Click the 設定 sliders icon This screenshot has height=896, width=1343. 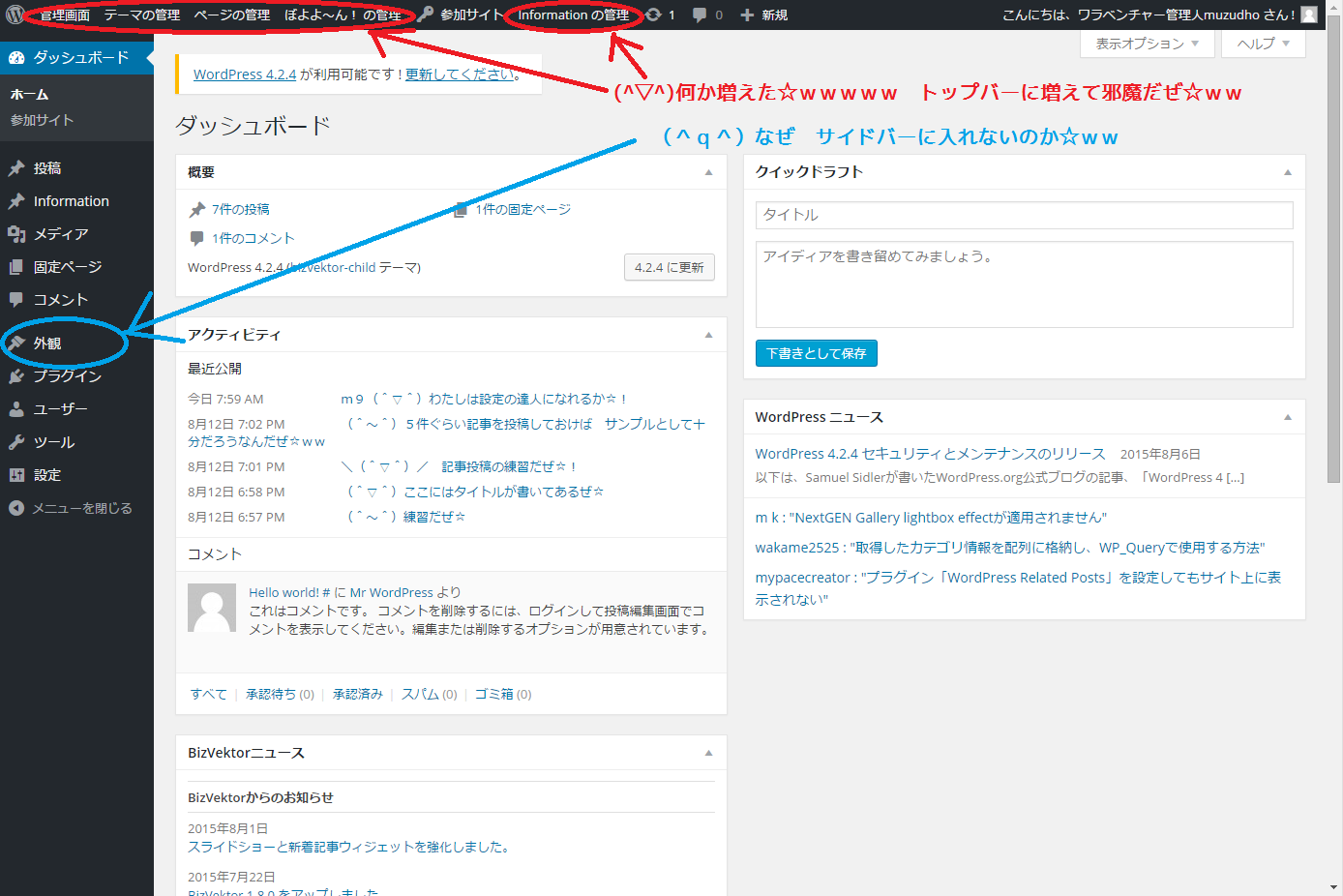click(16, 475)
